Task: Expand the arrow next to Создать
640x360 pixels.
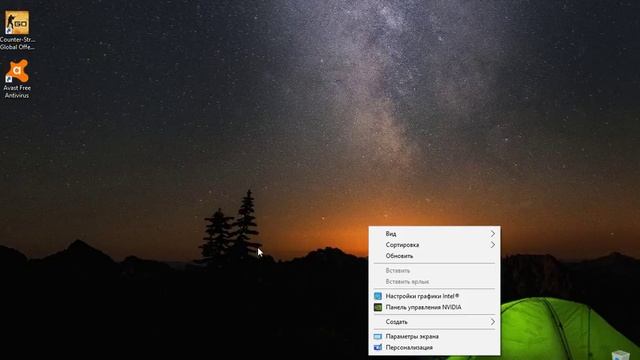Action: tap(493, 322)
